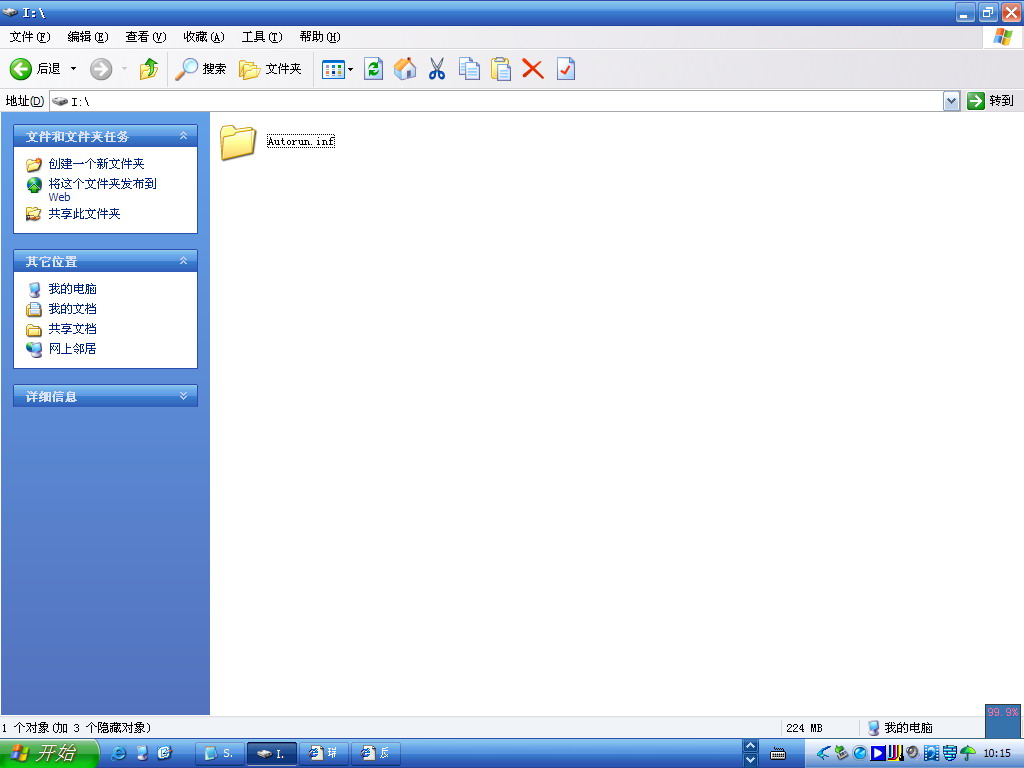Click the 转到 Go button
Viewport: 1024px width, 768px height.
(x=991, y=101)
